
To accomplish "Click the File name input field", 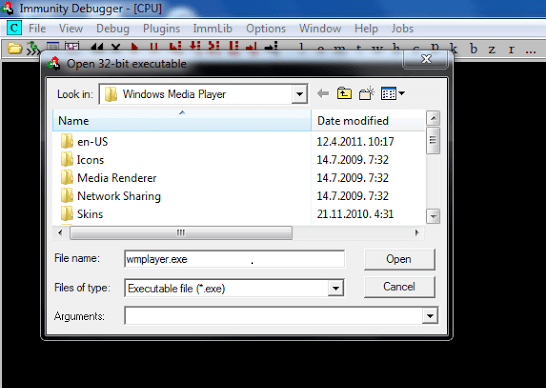I will pyautogui.click(x=234, y=259).
